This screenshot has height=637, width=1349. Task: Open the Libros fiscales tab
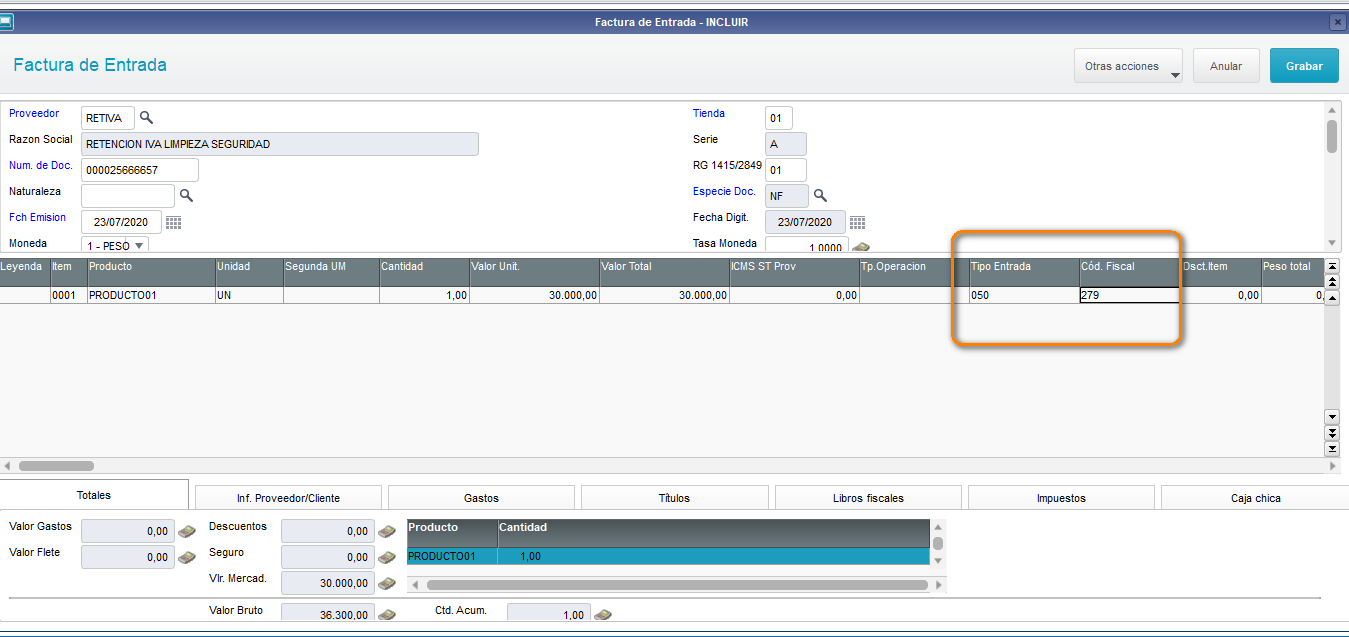pyautogui.click(x=868, y=497)
